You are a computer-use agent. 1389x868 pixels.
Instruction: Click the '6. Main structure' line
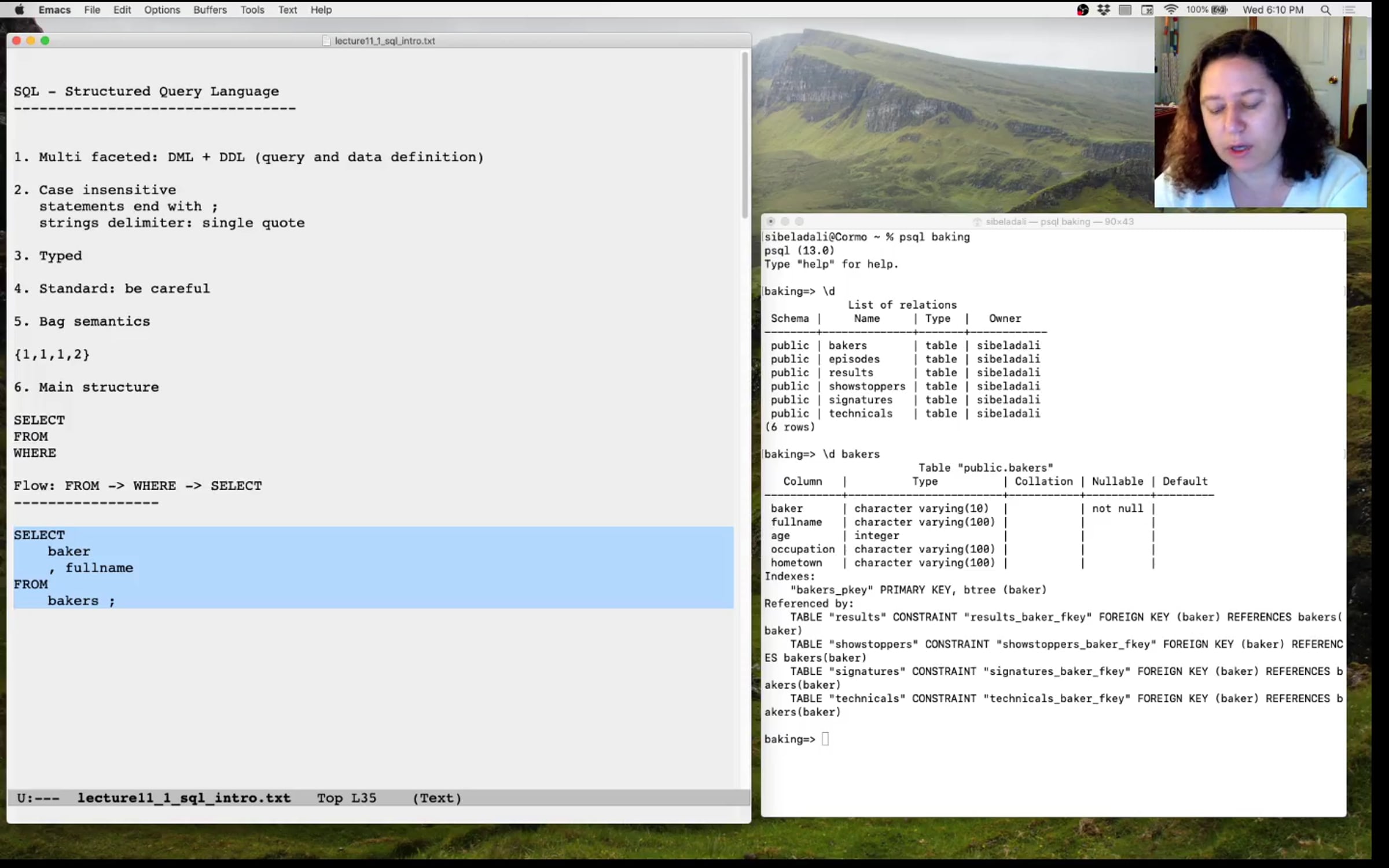tap(86, 388)
